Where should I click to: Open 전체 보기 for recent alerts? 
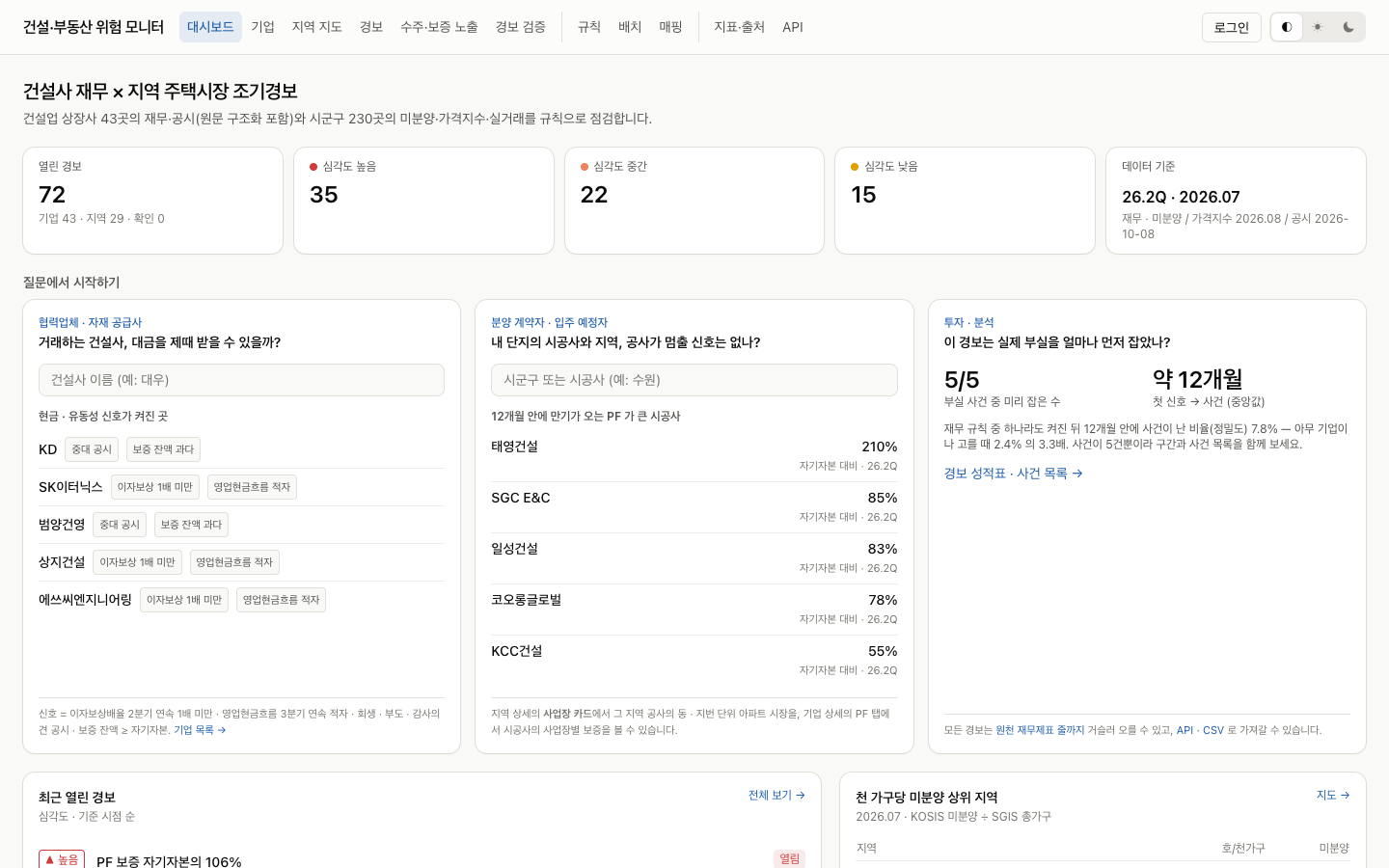click(776, 796)
